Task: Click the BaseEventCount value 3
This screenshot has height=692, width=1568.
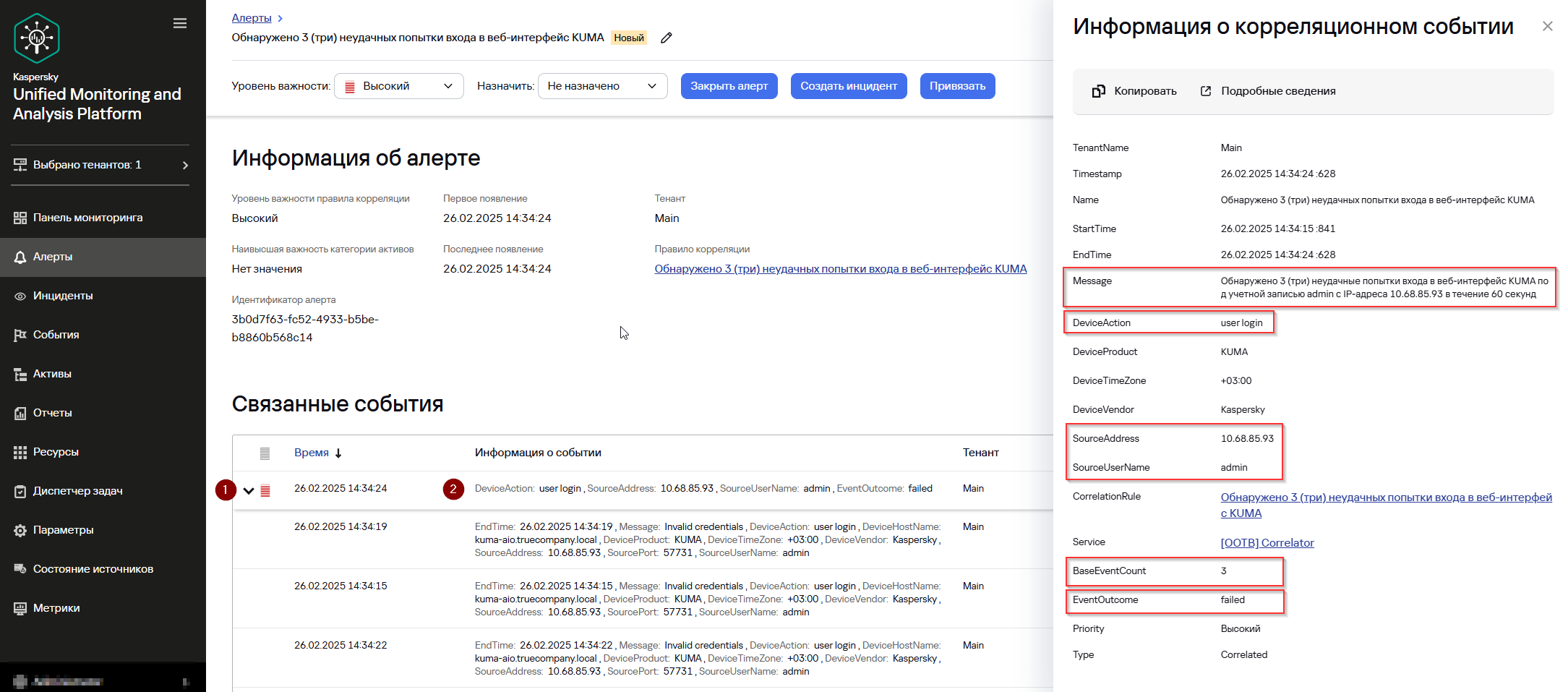Action: [x=1223, y=571]
